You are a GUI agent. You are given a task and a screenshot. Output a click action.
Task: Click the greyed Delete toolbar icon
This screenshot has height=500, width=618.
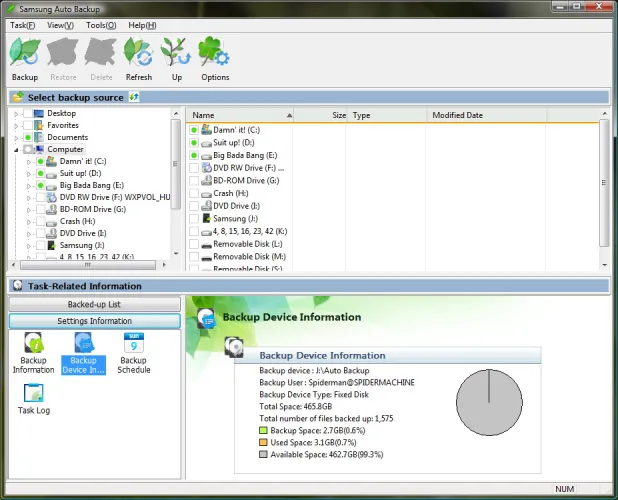[x=101, y=52]
